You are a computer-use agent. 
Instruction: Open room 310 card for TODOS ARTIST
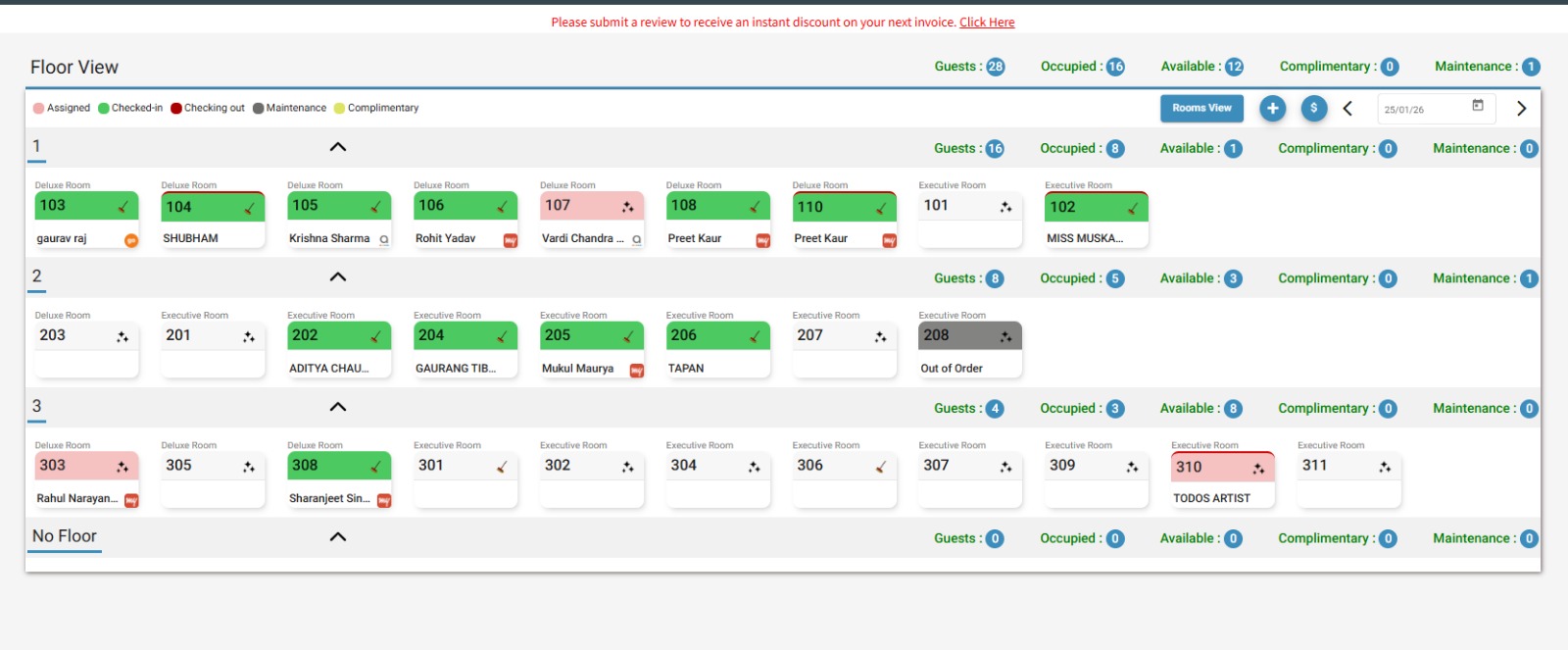(x=1222, y=479)
